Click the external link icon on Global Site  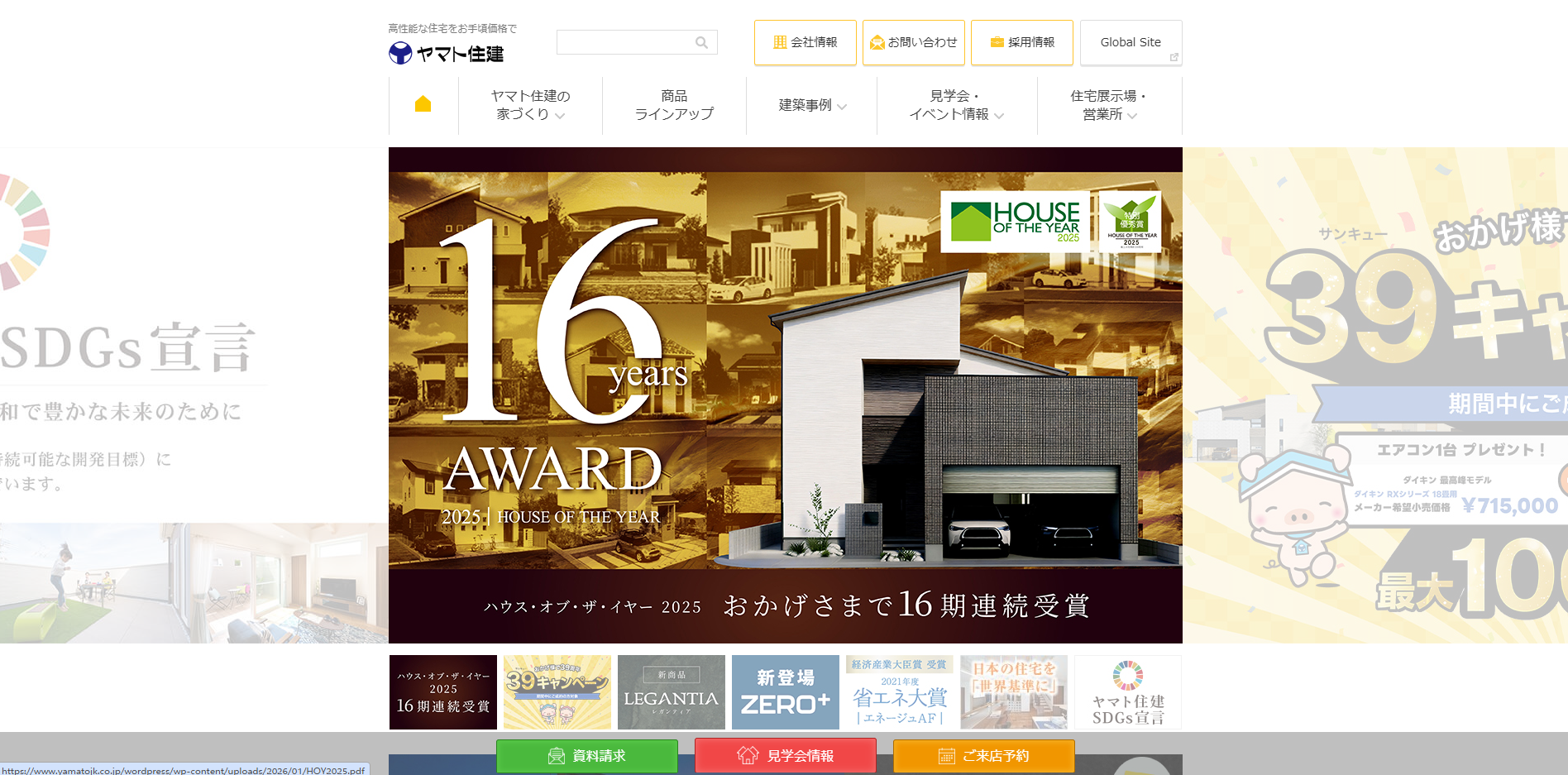click(1174, 57)
